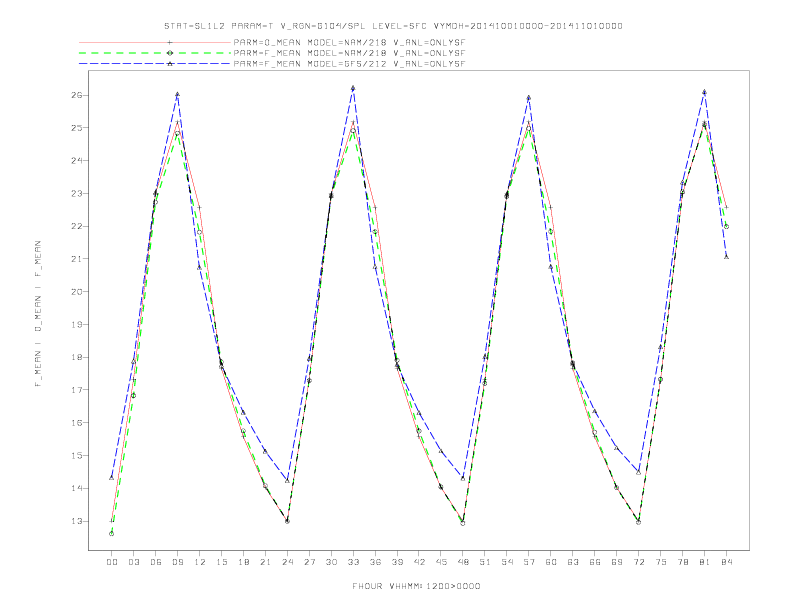Viewport: 792px width, 612px height.
Task: Click x-axis tick label 66
Action: pos(595,562)
